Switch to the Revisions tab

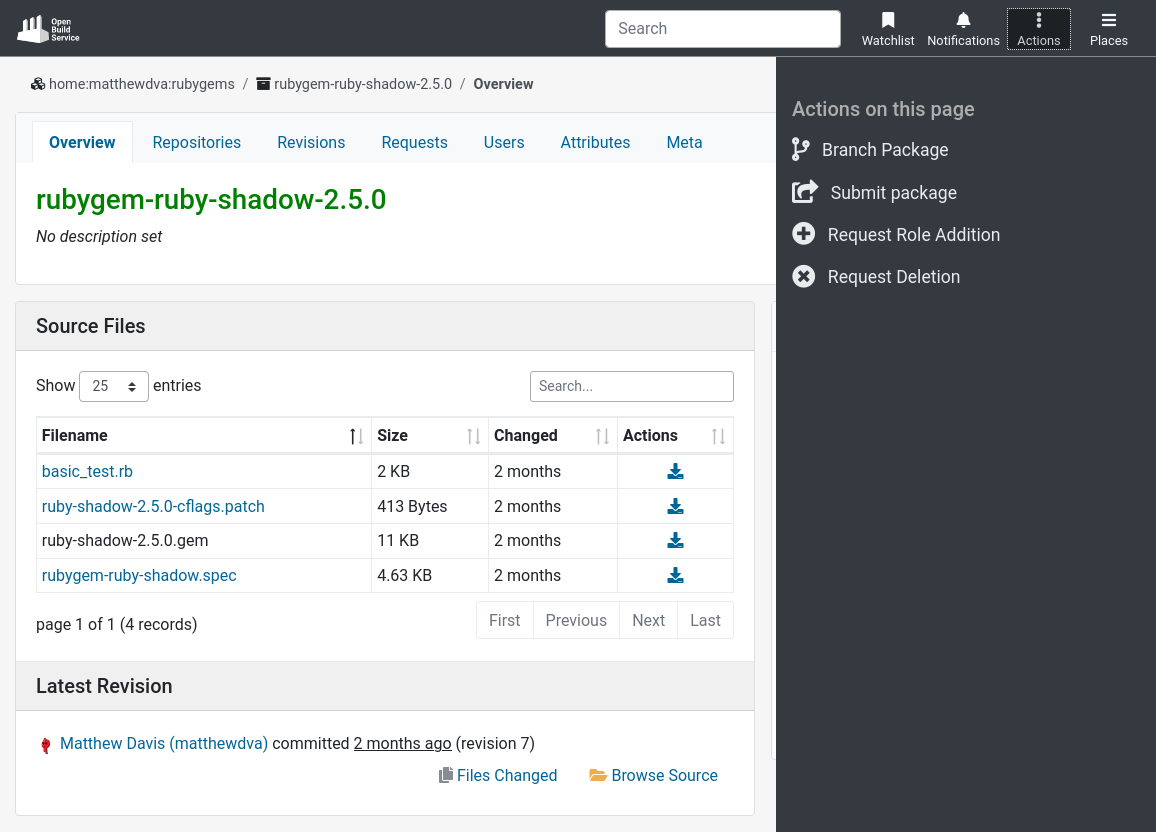coord(311,143)
